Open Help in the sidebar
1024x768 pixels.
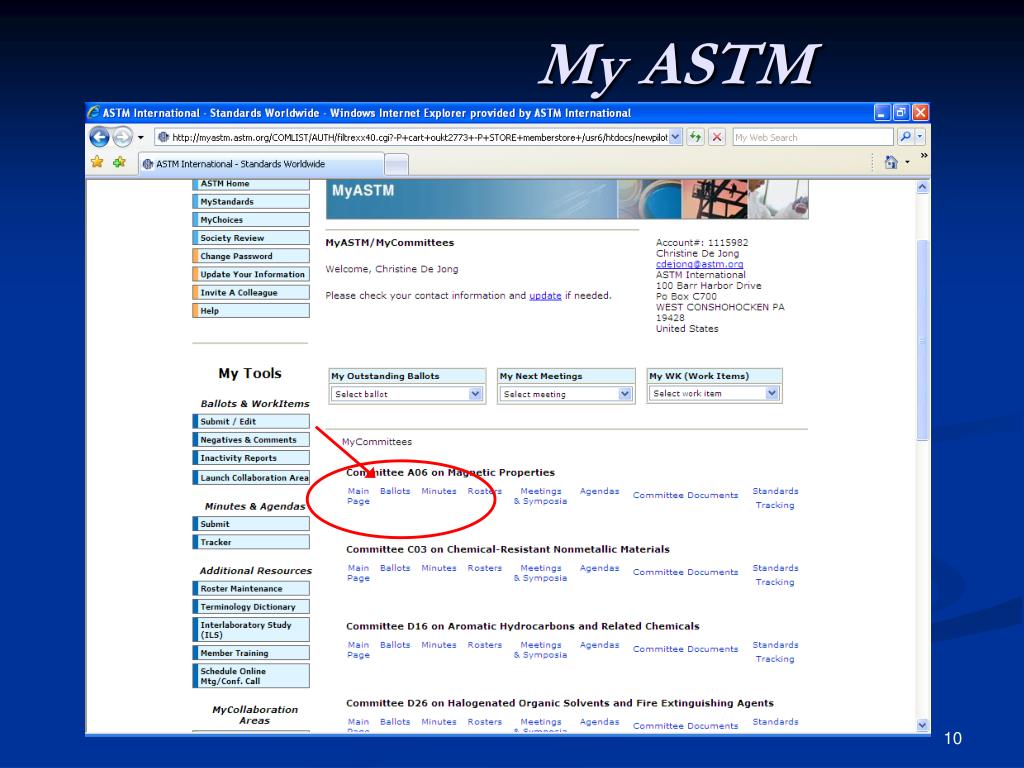coord(251,312)
